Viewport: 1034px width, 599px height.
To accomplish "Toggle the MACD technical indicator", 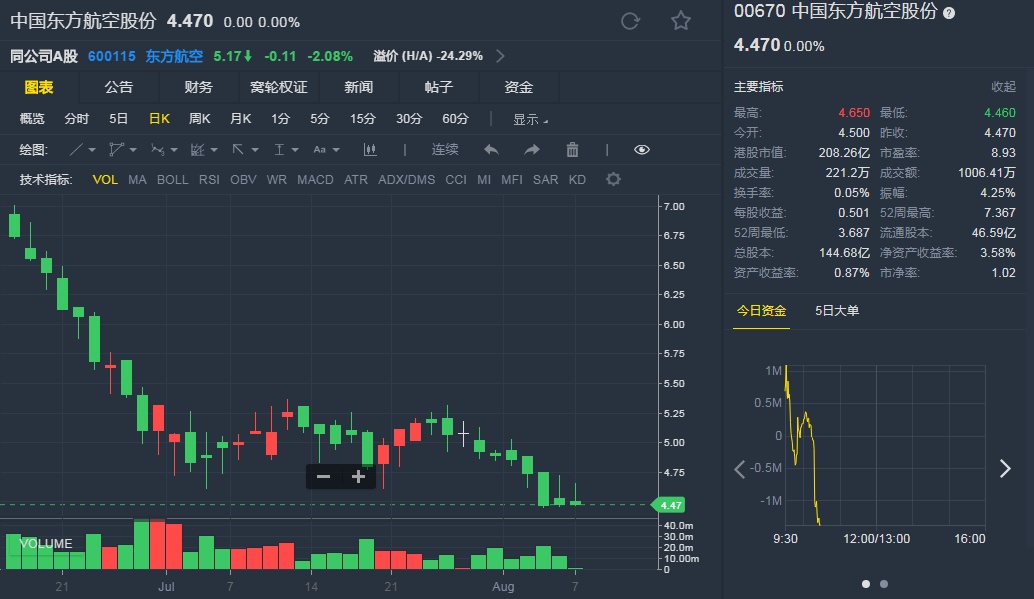I will pyautogui.click(x=315, y=180).
